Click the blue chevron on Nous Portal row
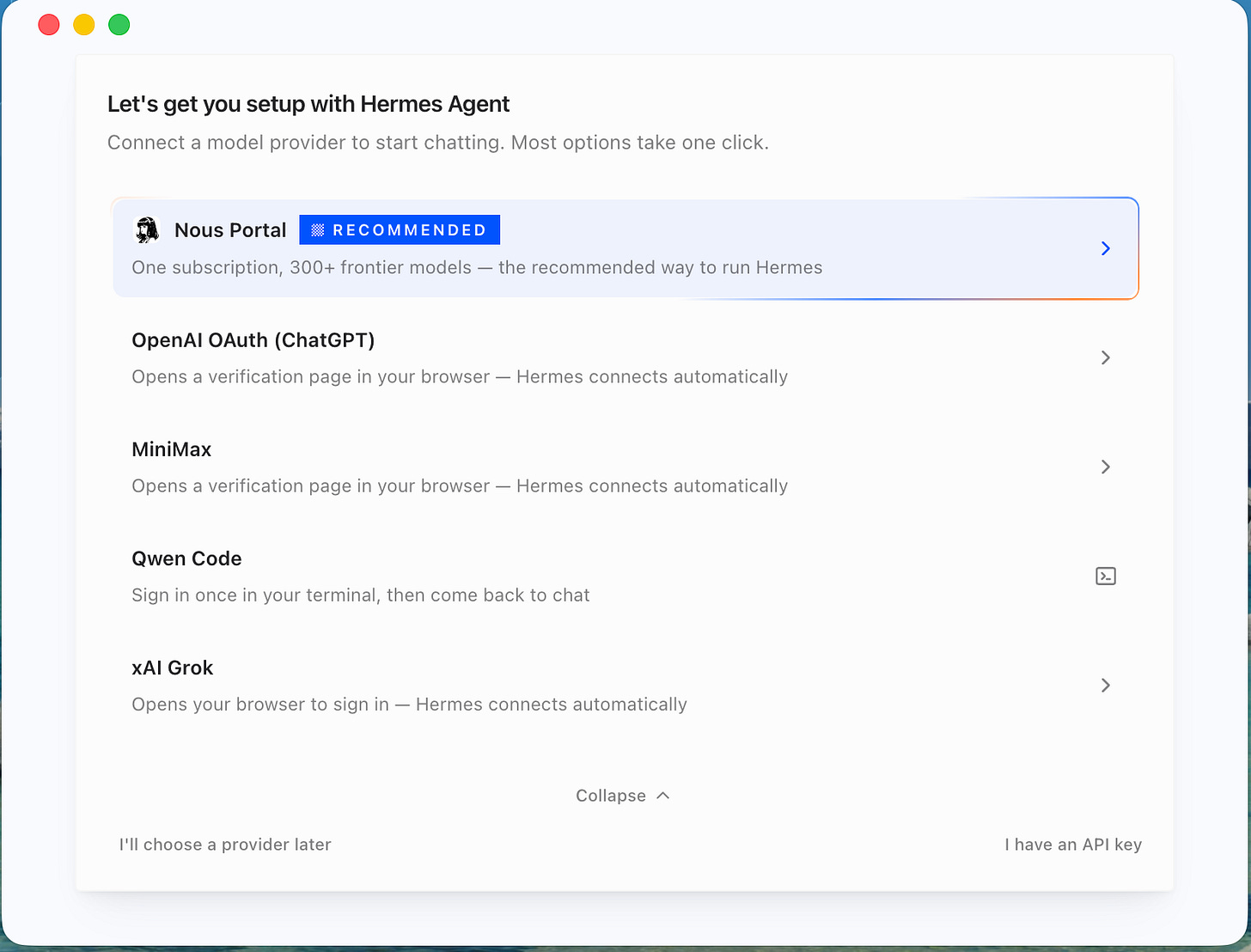1251x952 pixels. coord(1106,248)
